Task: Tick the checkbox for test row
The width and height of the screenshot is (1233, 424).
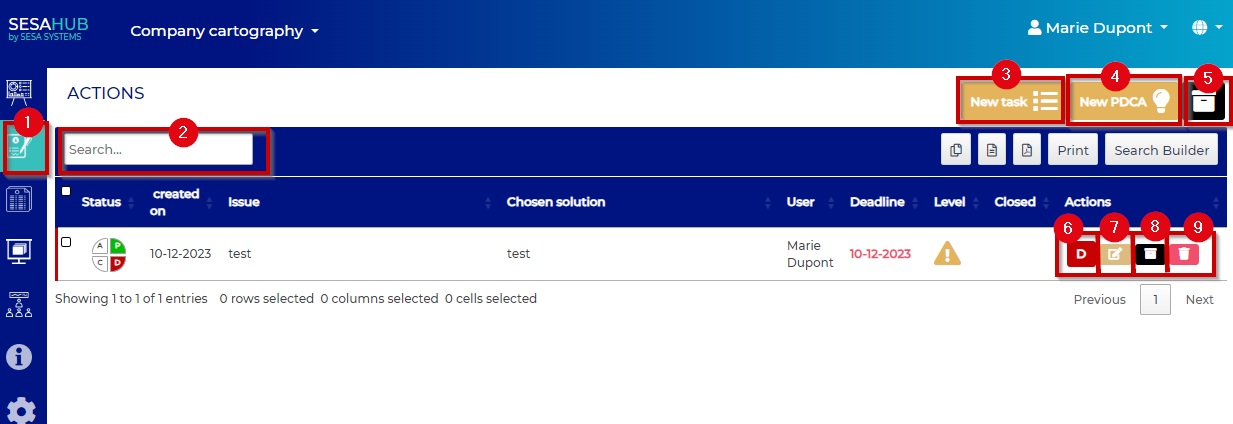Action: coord(66,242)
